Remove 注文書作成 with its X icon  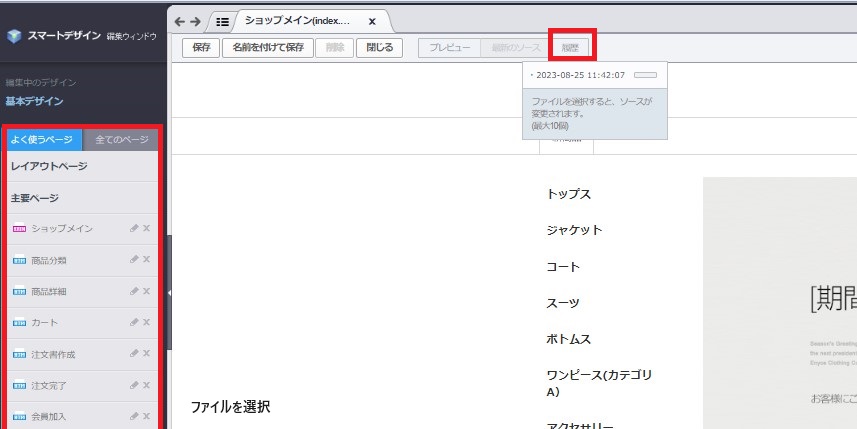pyautogui.click(x=146, y=354)
